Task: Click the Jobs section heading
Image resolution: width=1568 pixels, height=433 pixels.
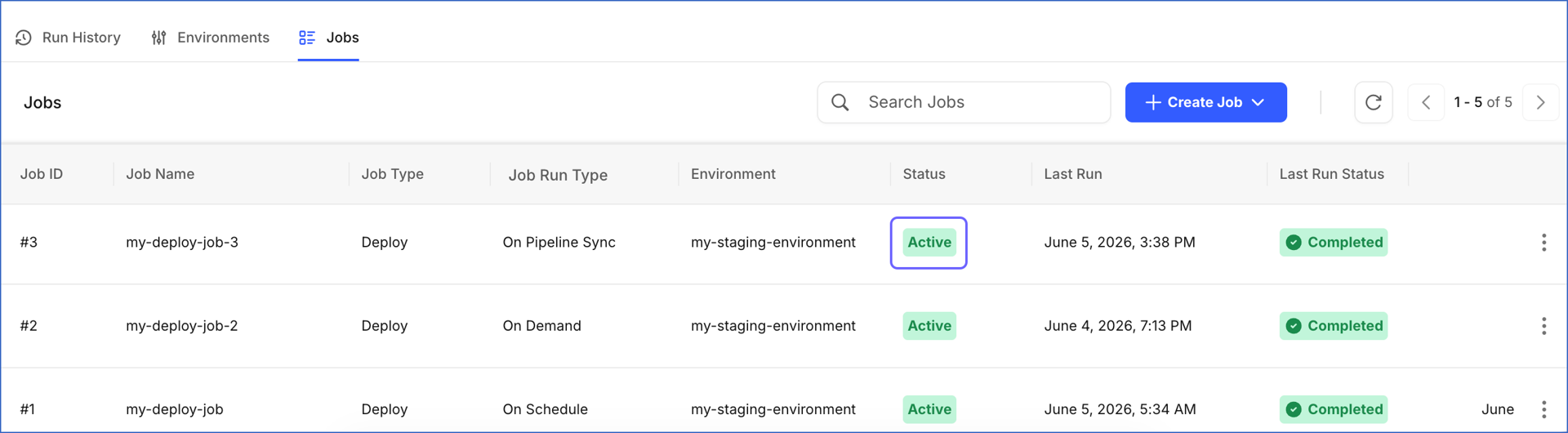Action: pyautogui.click(x=42, y=103)
